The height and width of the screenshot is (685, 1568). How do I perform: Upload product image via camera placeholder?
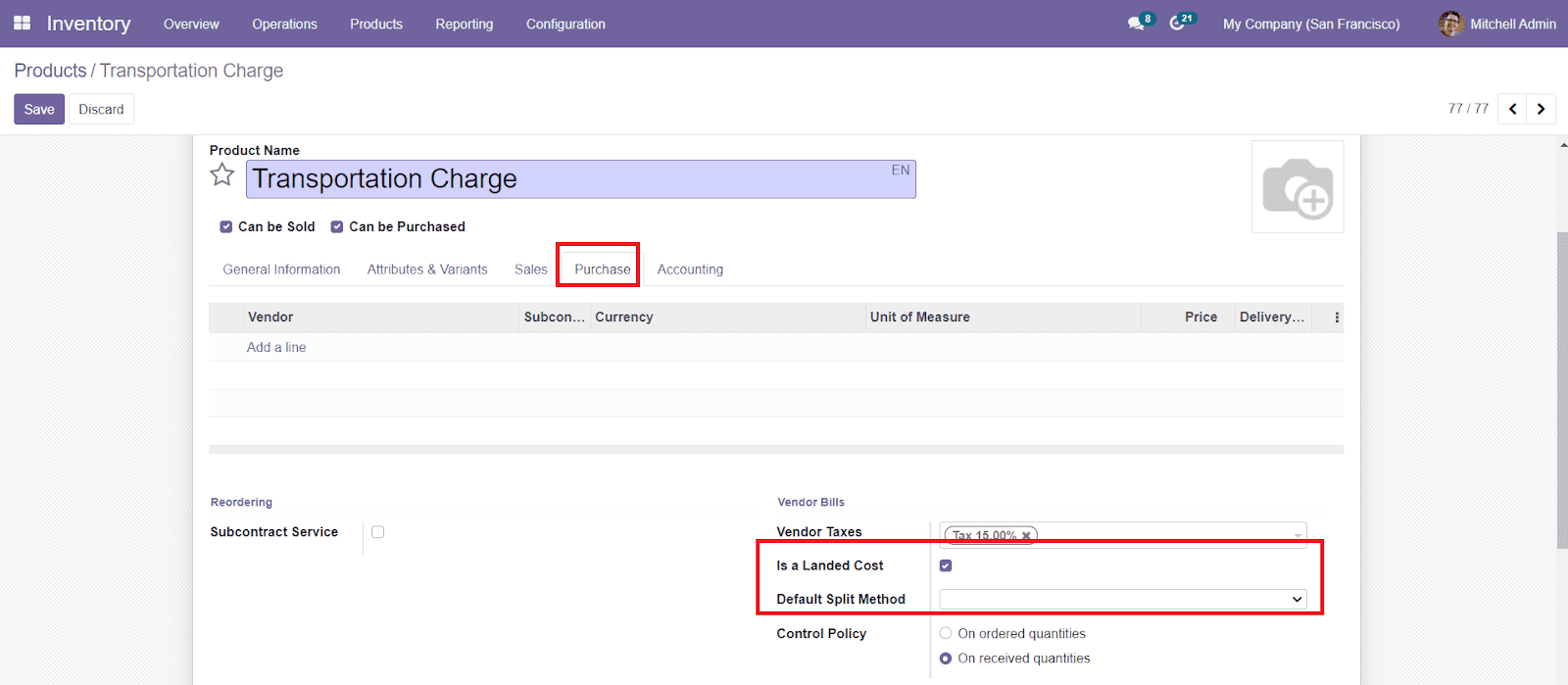[x=1298, y=187]
